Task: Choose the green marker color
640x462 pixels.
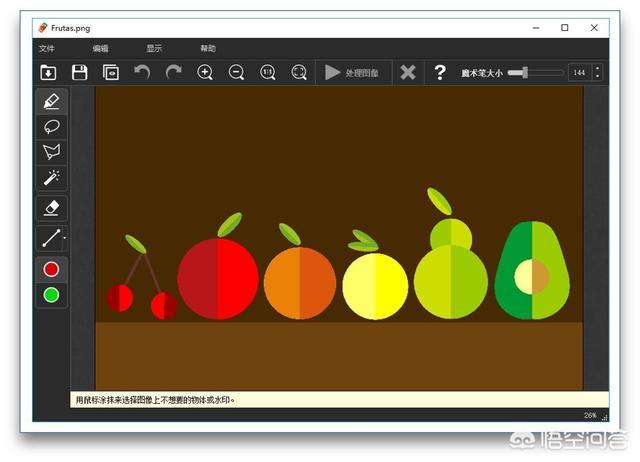Action: pos(51,295)
